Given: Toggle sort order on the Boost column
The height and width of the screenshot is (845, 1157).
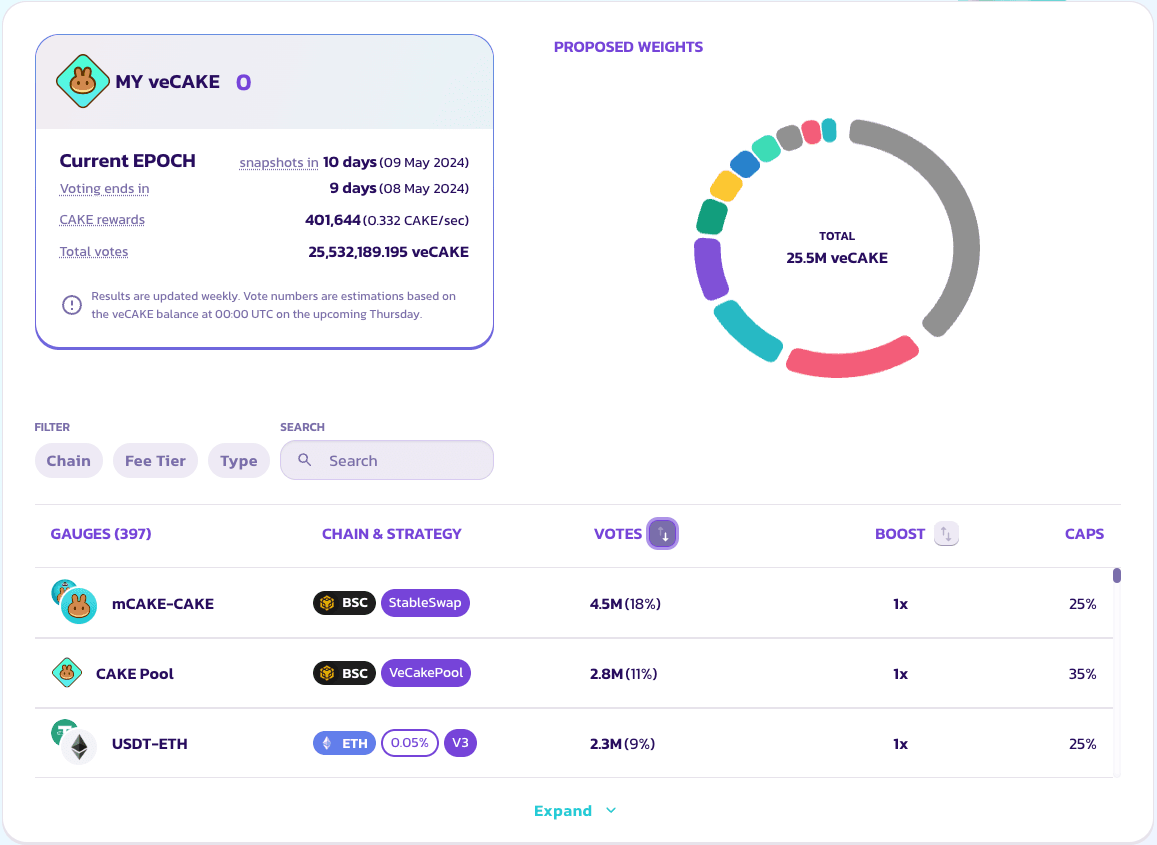Looking at the screenshot, I should pos(946,534).
